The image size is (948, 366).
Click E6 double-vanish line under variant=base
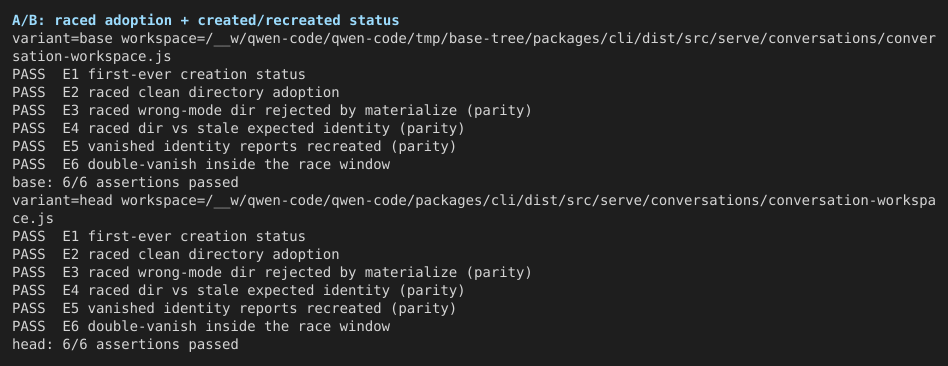[x=201, y=165]
